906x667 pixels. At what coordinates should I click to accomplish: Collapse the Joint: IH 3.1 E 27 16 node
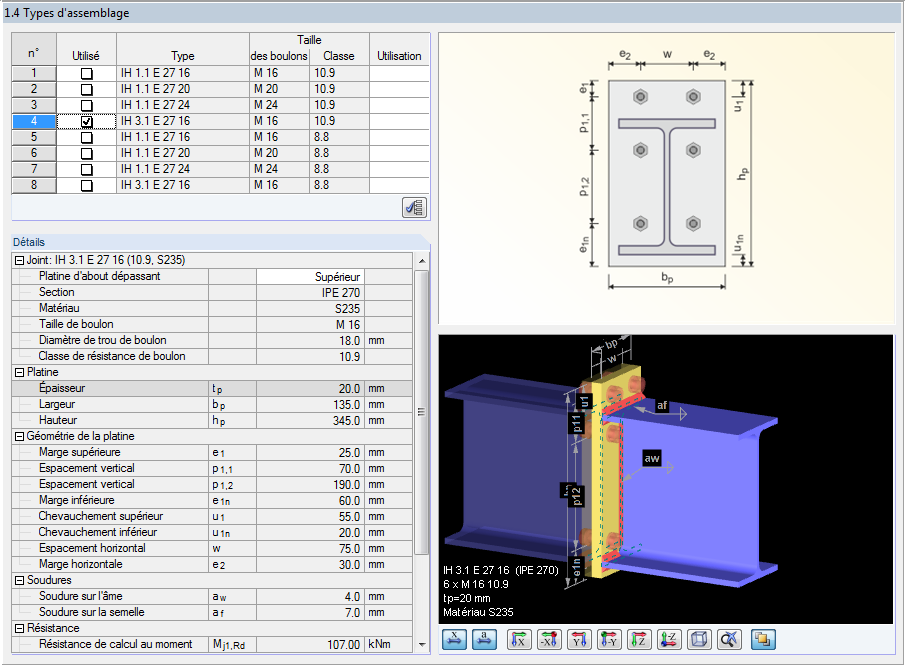pyautogui.click(x=19, y=261)
